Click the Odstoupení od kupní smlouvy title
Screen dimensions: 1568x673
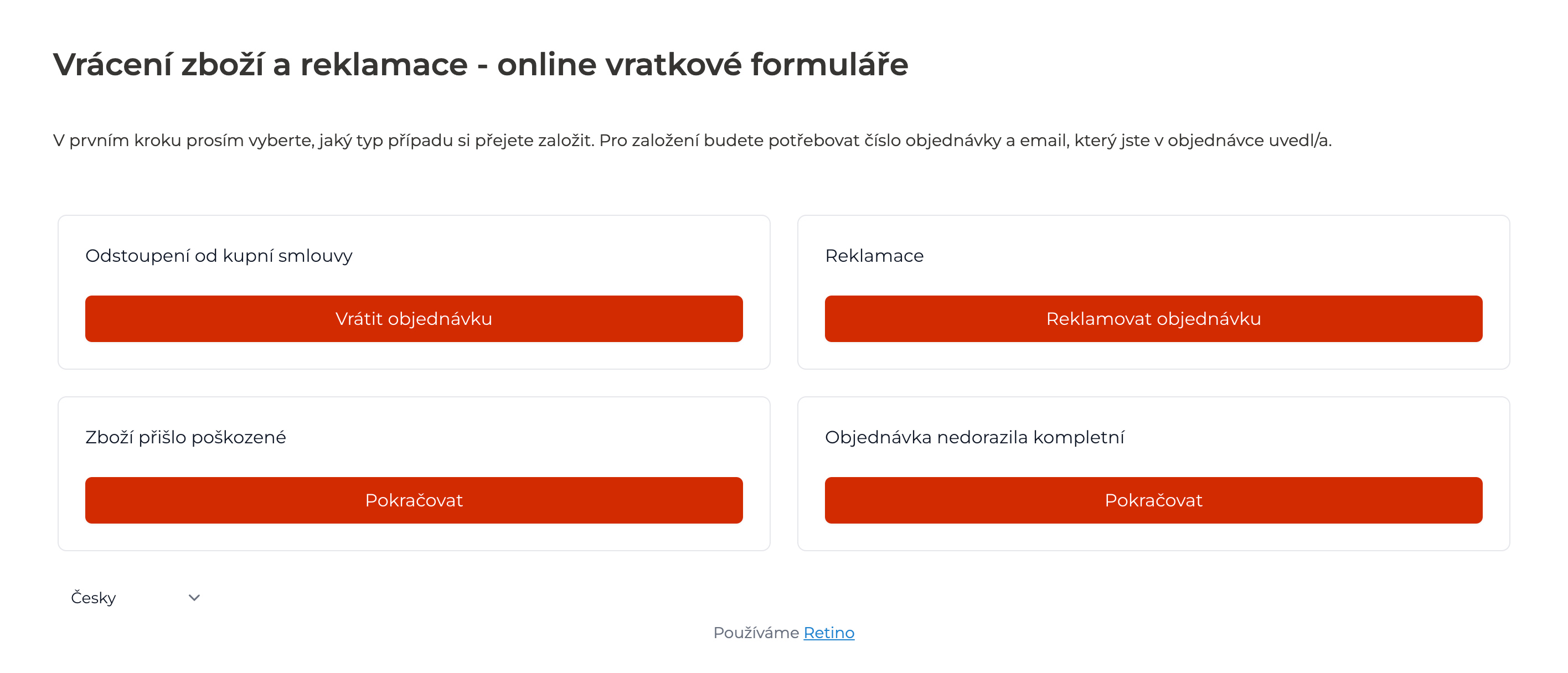click(219, 256)
